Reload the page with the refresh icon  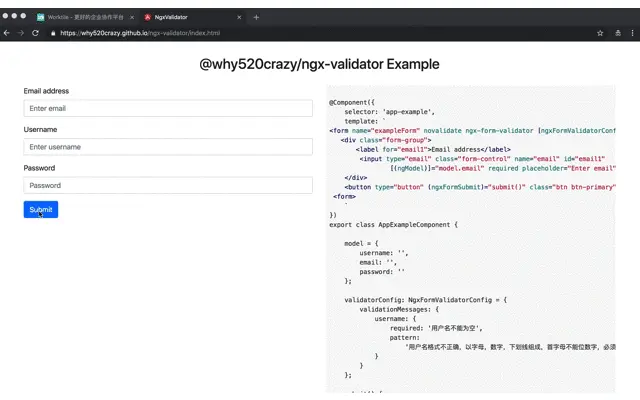pyautogui.click(x=36, y=33)
